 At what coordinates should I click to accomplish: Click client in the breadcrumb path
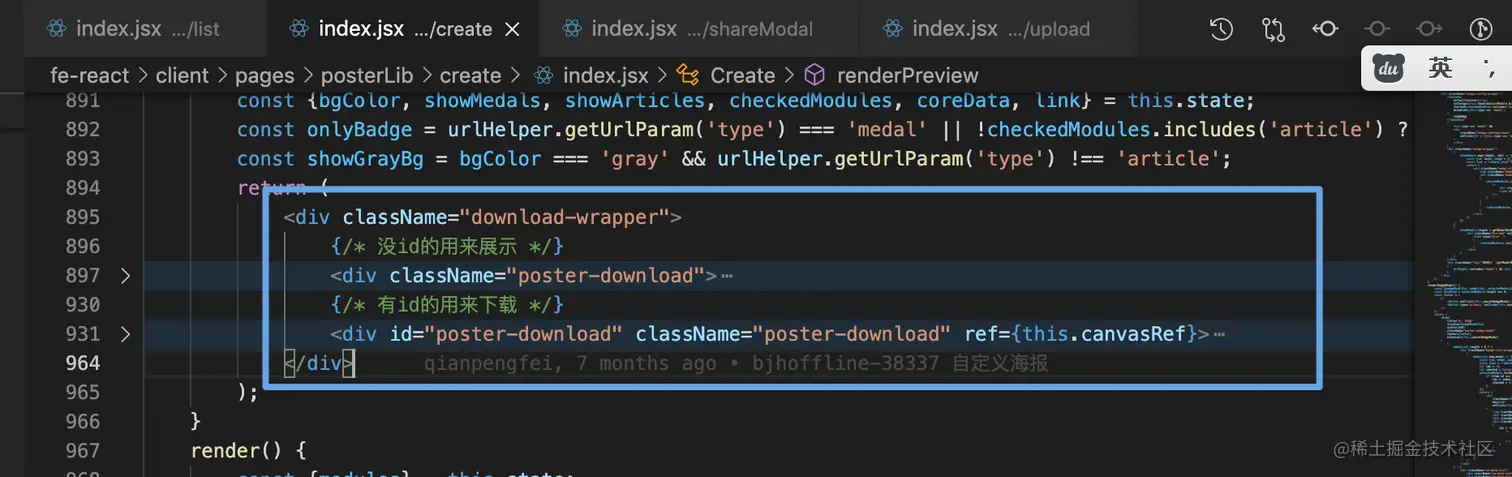182,75
